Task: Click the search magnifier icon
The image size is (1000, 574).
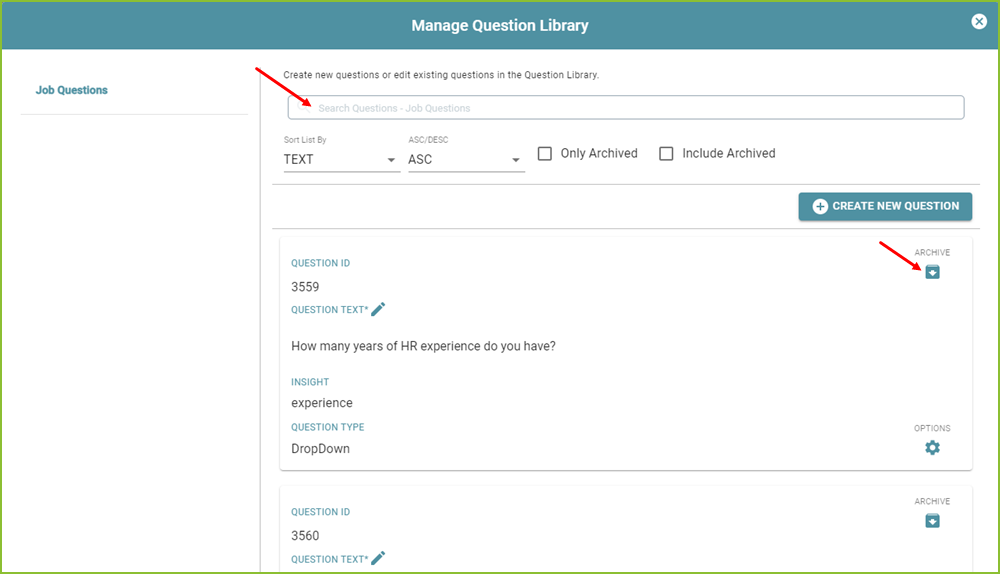Action: (304, 108)
